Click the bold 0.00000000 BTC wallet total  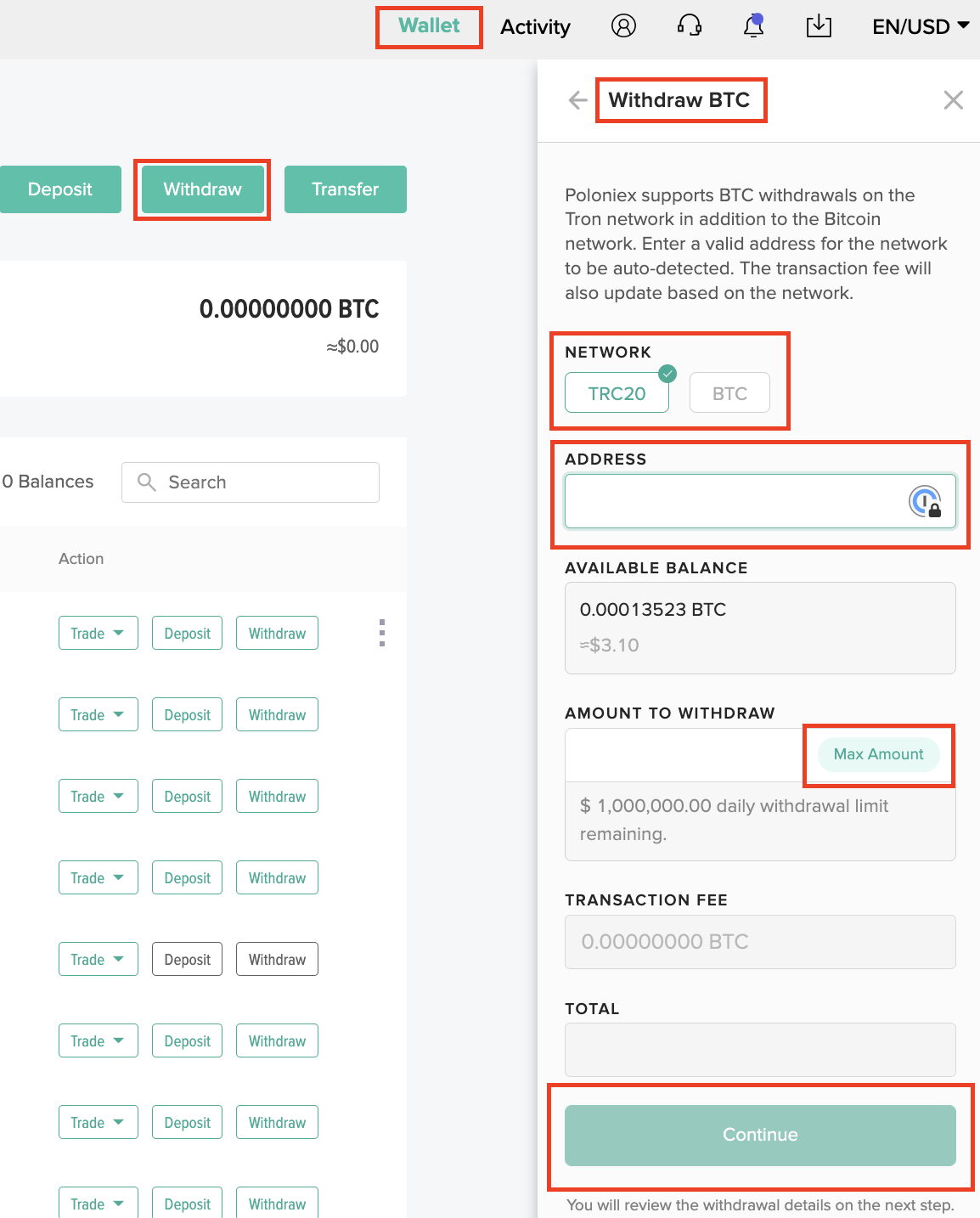point(289,308)
